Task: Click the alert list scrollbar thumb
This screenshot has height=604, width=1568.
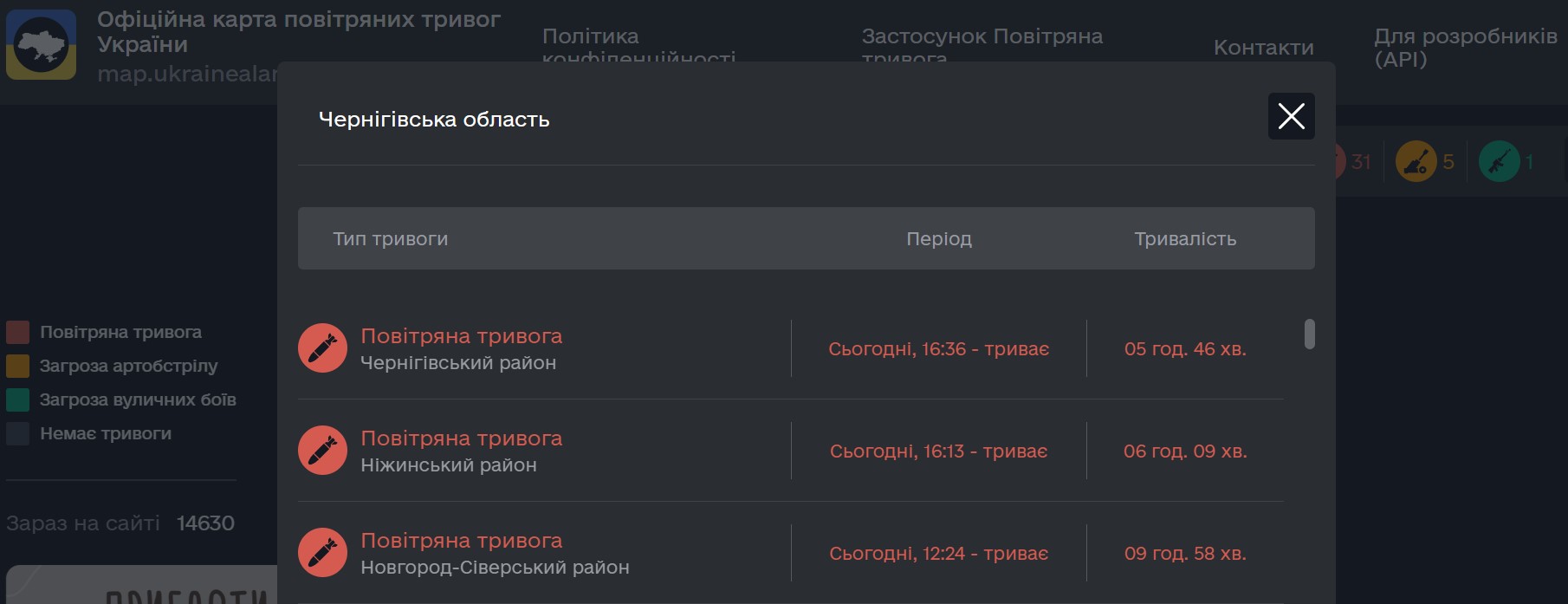Action: pyautogui.click(x=1309, y=334)
